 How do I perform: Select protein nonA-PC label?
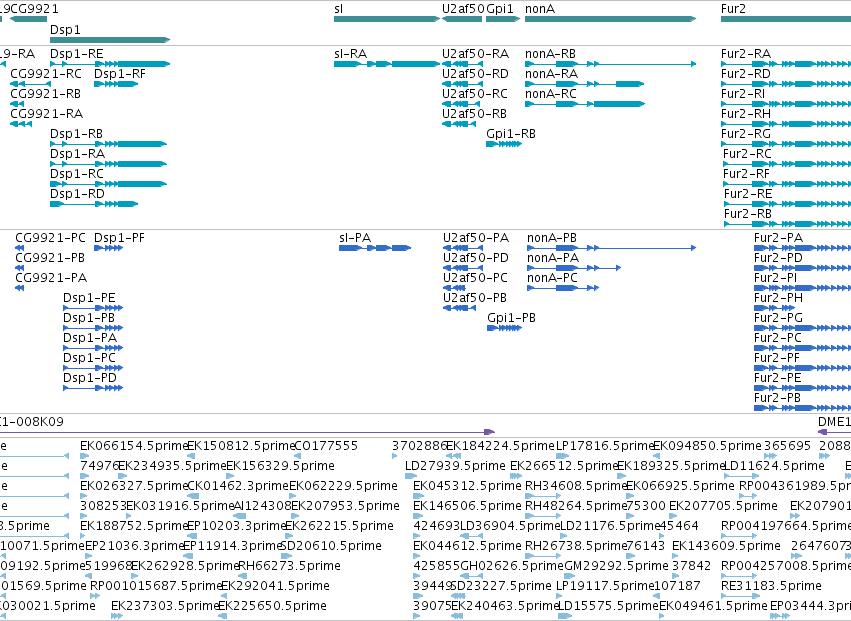tap(552, 278)
